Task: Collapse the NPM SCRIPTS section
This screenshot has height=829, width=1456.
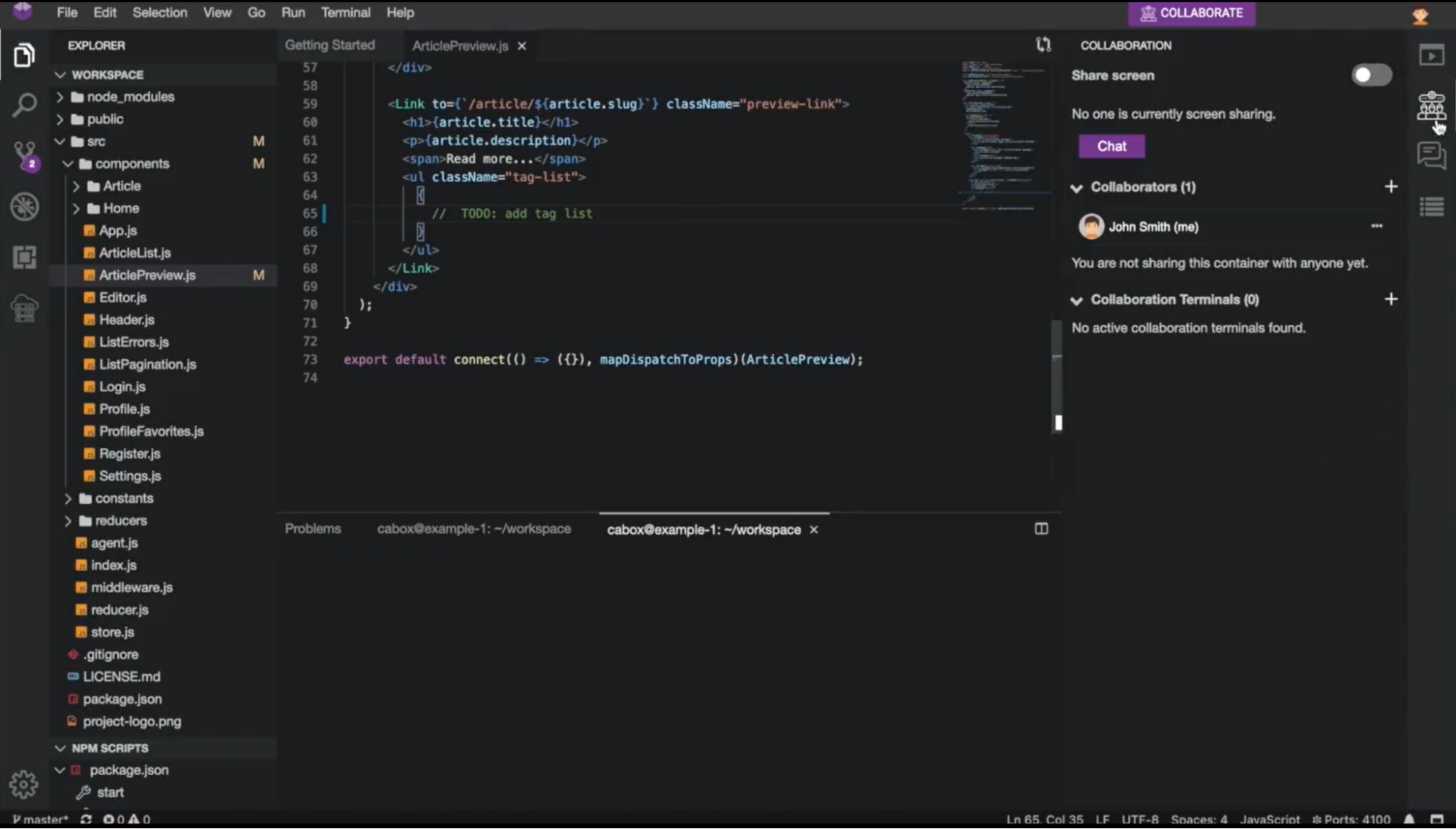Action: (x=109, y=748)
